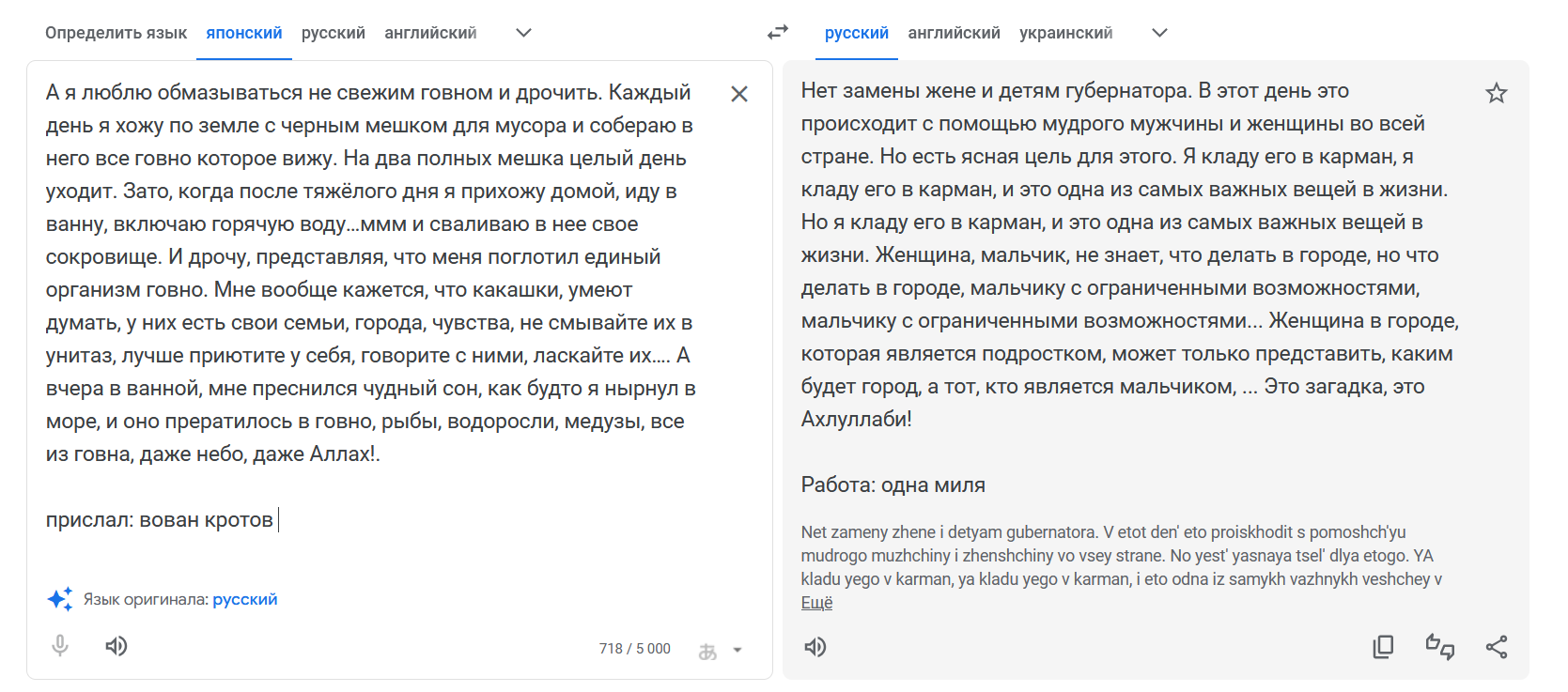This screenshot has width=1568, height=692.
Task: Switch source language to английский
Action: pyautogui.click(x=430, y=33)
